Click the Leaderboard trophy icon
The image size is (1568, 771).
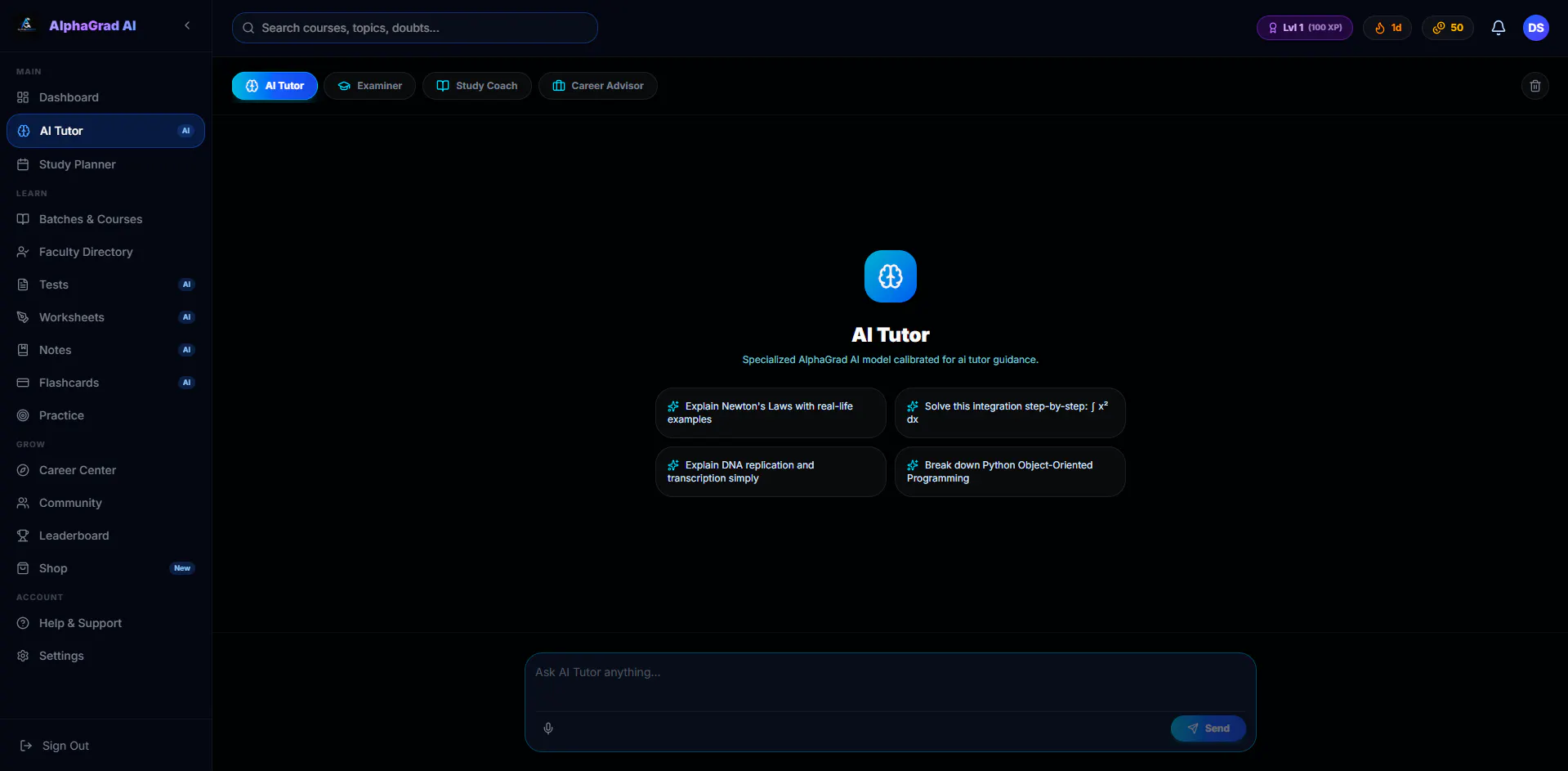[23, 536]
